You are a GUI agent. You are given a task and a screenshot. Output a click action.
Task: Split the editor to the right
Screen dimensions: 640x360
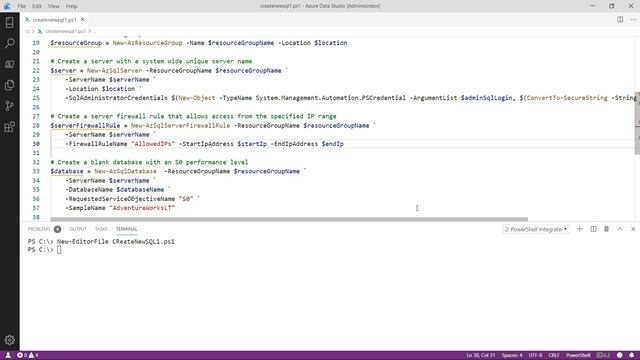[620, 20]
